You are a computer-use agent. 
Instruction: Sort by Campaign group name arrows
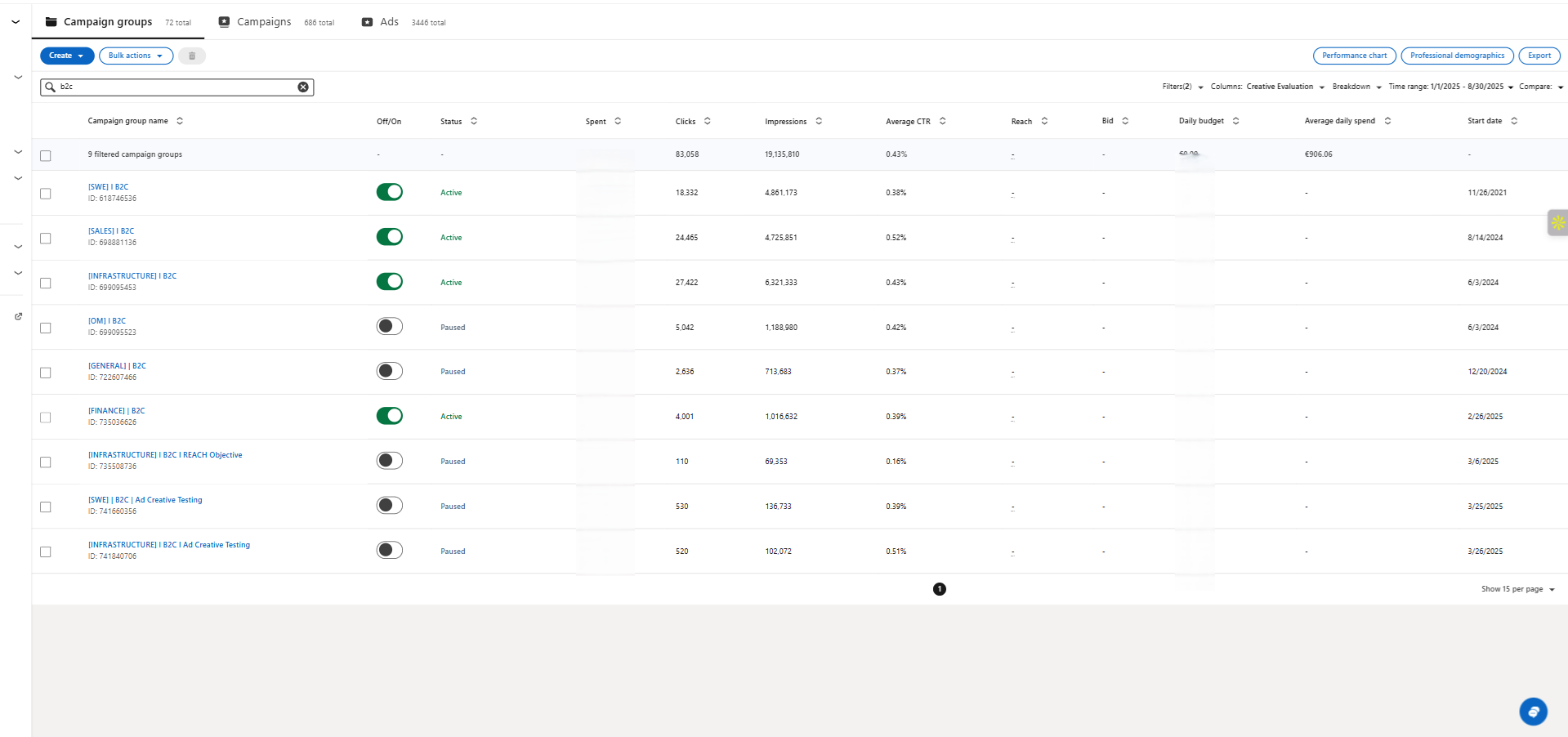click(180, 121)
